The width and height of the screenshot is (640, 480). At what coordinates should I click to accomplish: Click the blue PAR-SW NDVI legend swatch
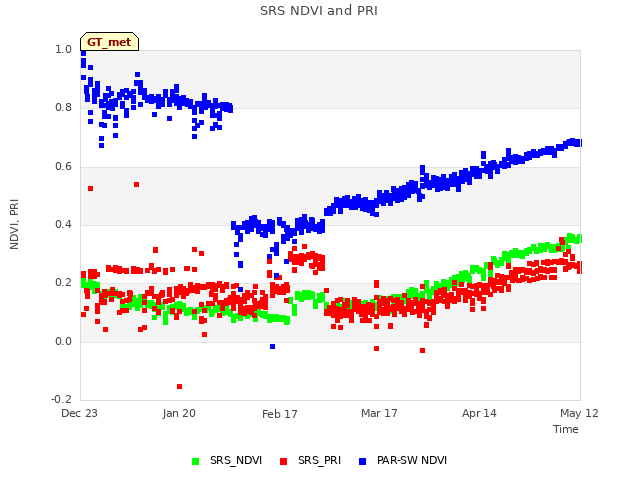(x=362, y=461)
